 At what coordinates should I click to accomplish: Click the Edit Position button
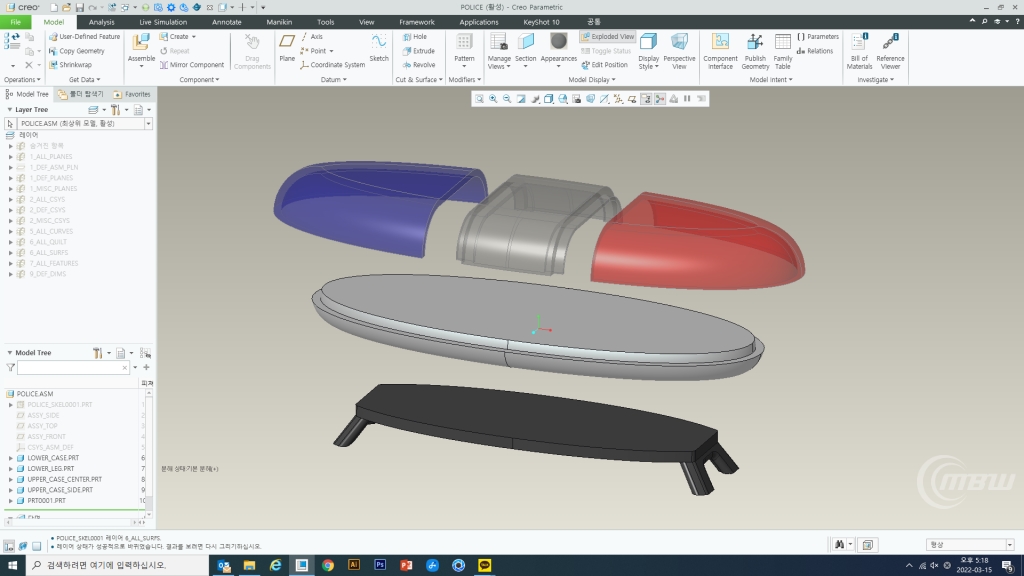tap(604, 65)
